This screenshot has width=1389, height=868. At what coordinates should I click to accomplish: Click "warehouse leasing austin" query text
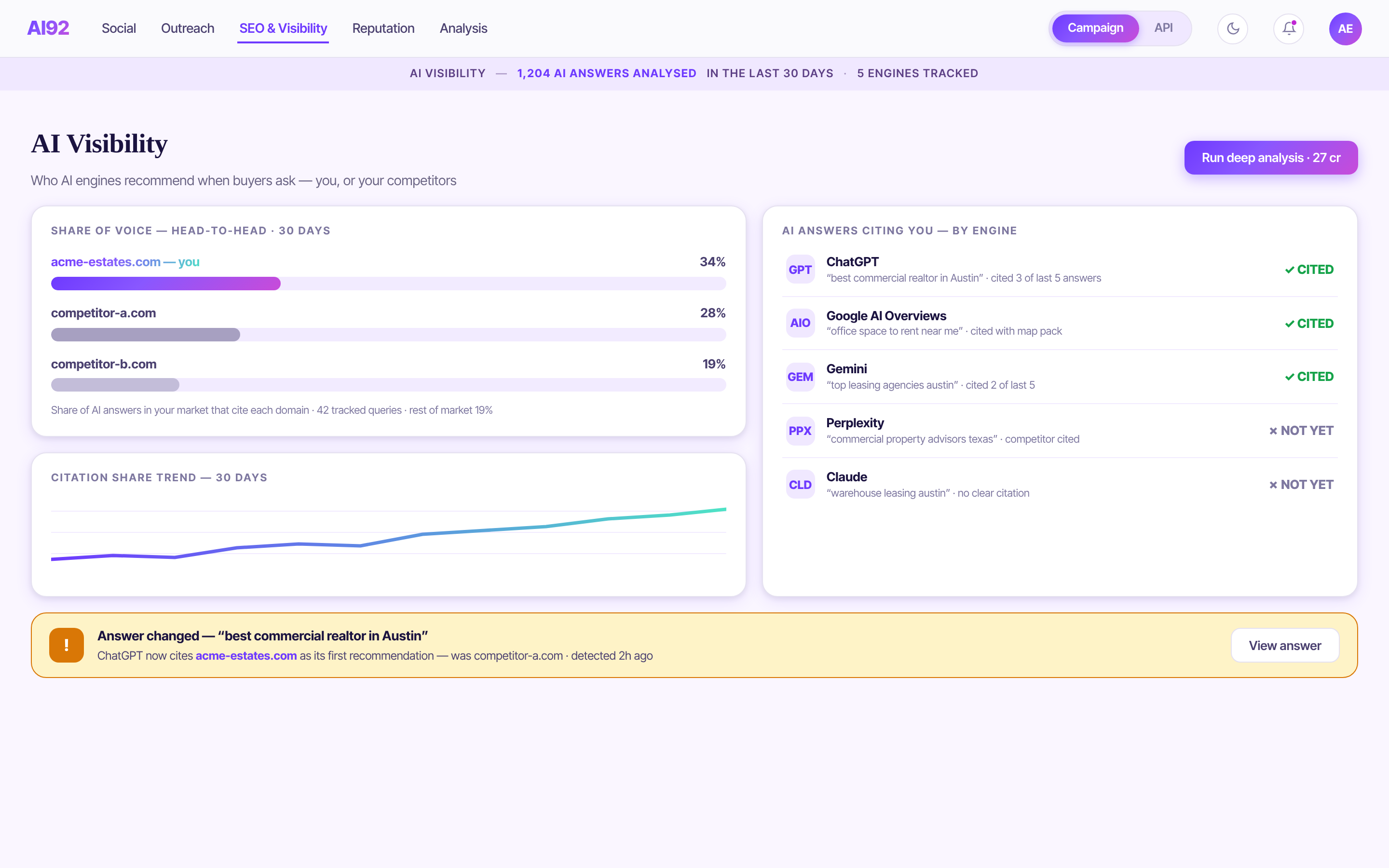point(888,493)
